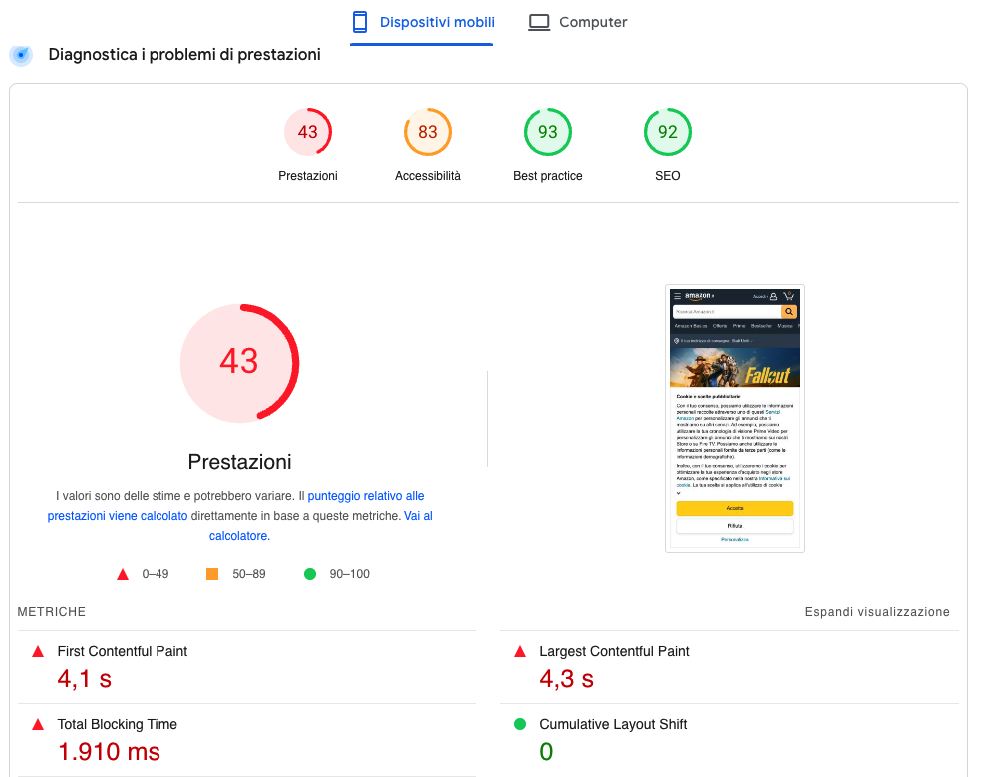984x777 pixels.
Task: Click the large 43 performance gauge
Action: point(239,363)
